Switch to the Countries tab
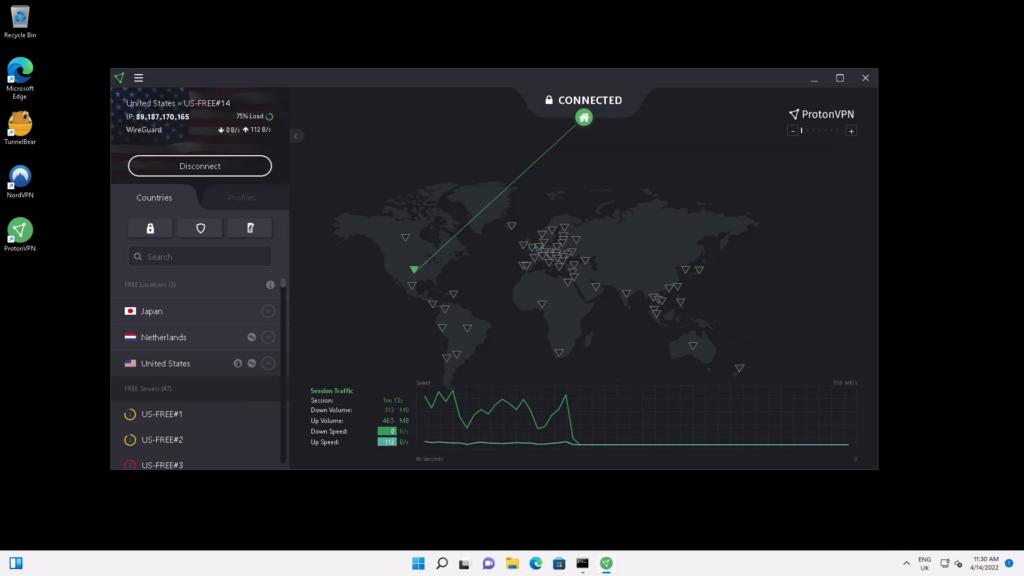The height and width of the screenshot is (576, 1024). pos(154,197)
